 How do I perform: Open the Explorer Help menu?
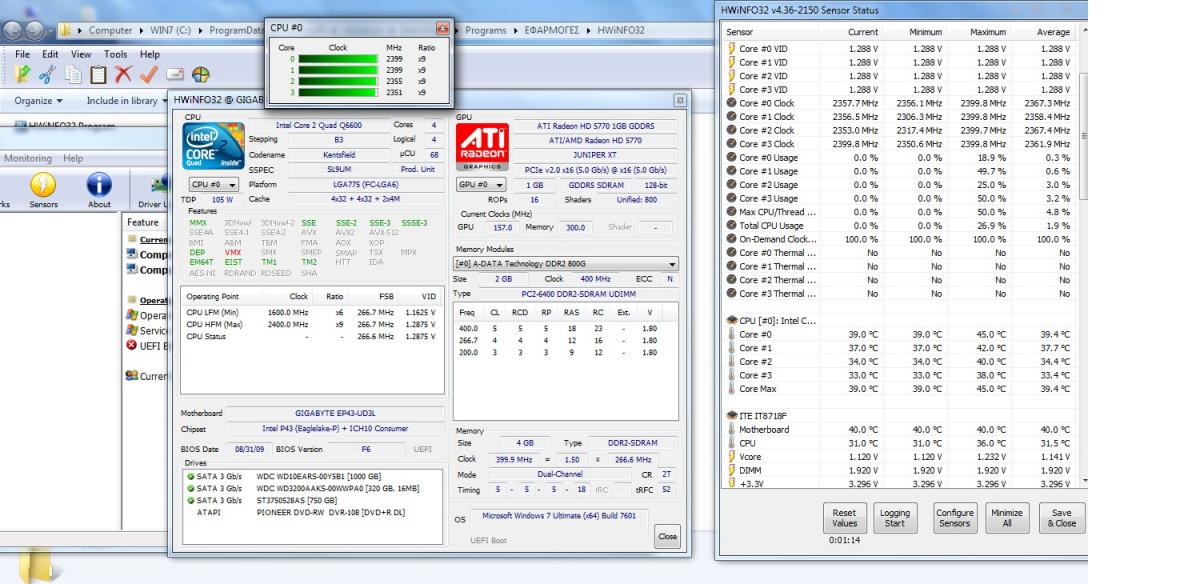(150, 53)
